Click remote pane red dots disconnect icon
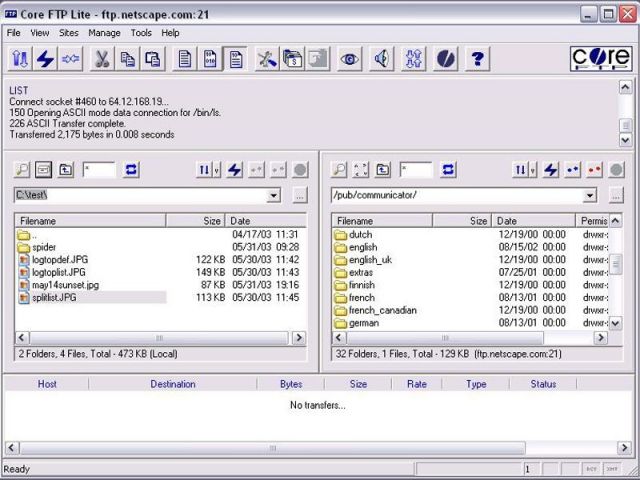640x480 pixels. 595,170
